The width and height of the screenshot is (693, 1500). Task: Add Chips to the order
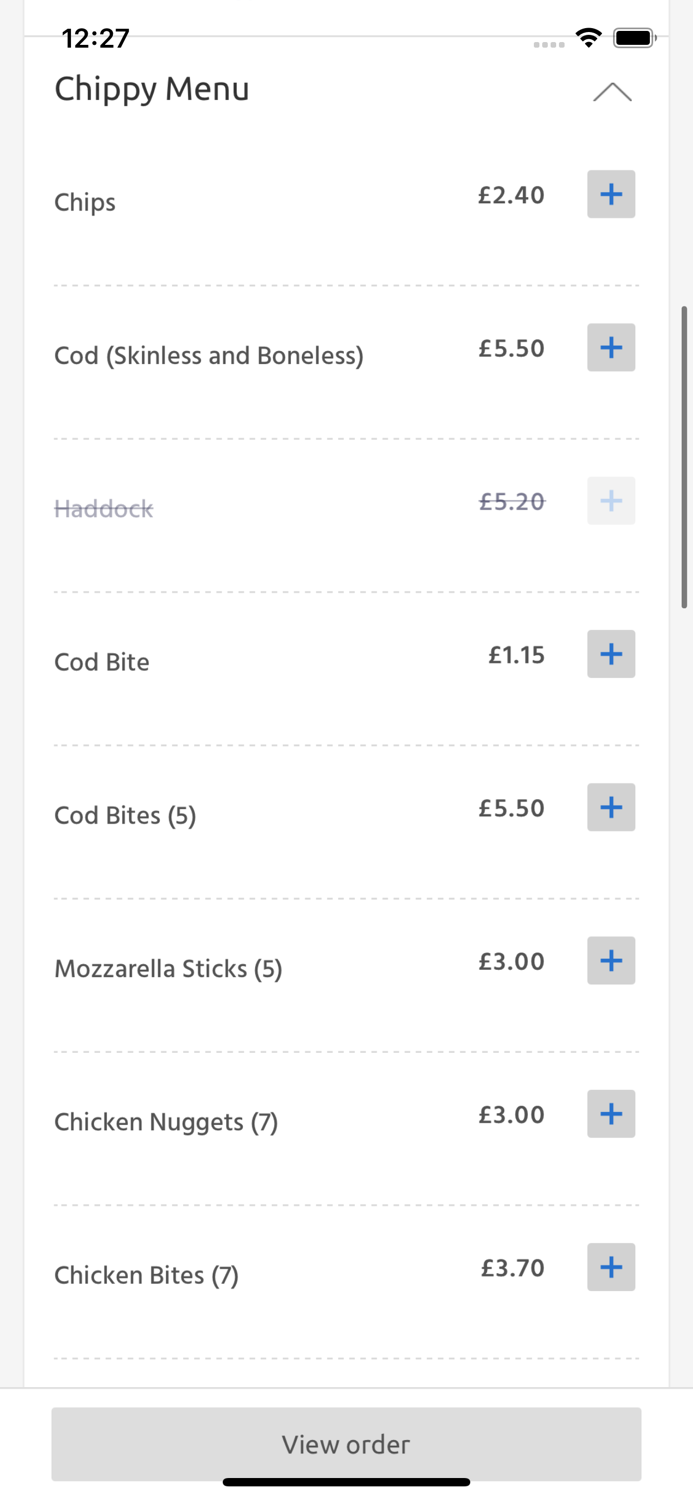pos(611,194)
